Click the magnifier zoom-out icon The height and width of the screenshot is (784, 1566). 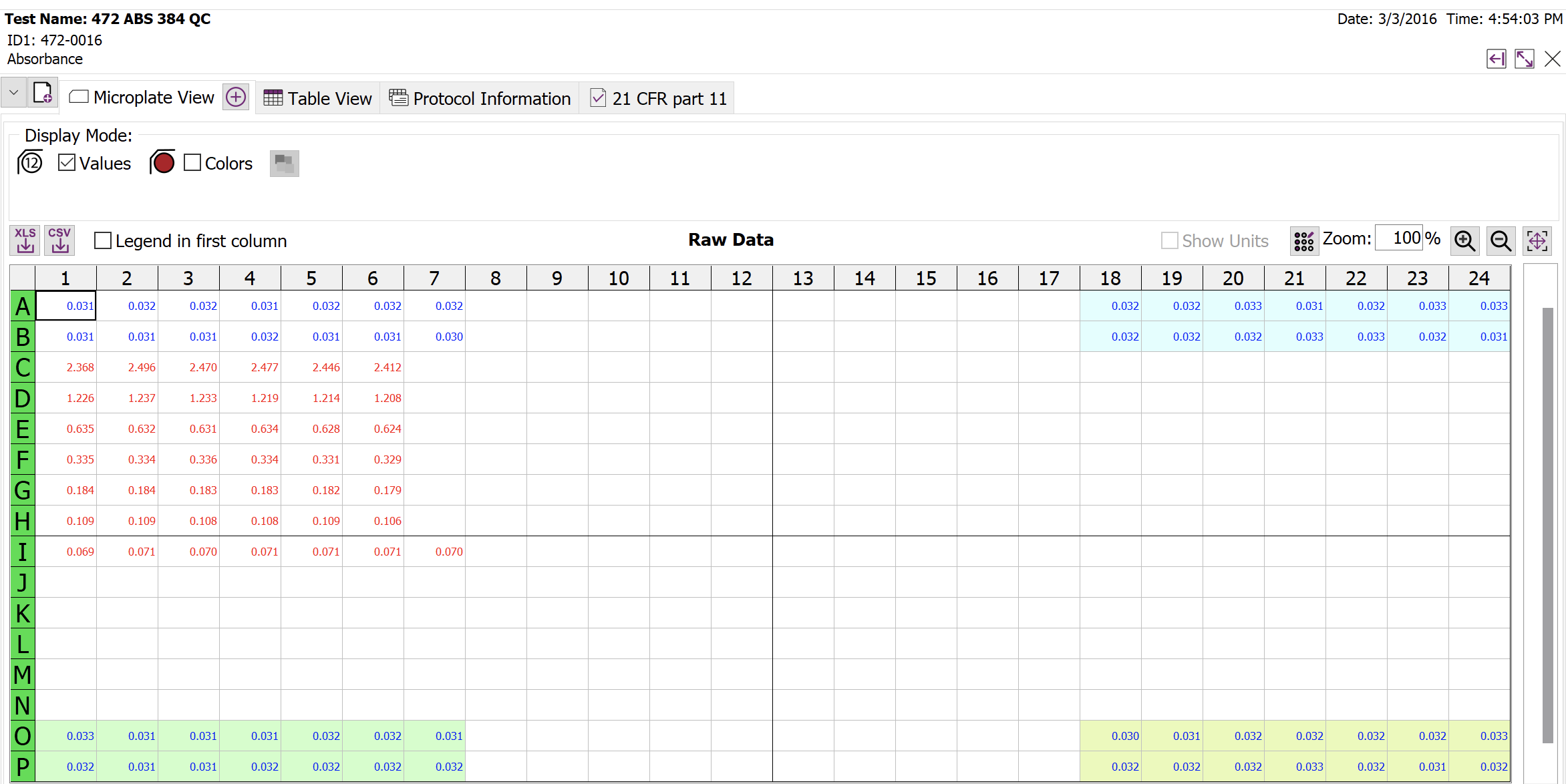[1501, 241]
